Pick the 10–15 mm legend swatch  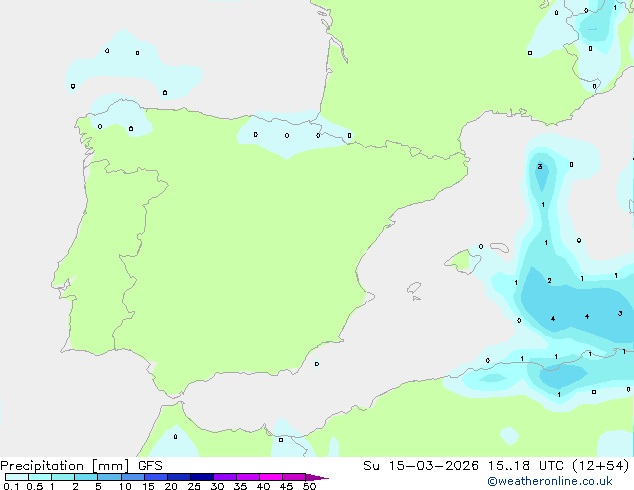(x=133, y=477)
